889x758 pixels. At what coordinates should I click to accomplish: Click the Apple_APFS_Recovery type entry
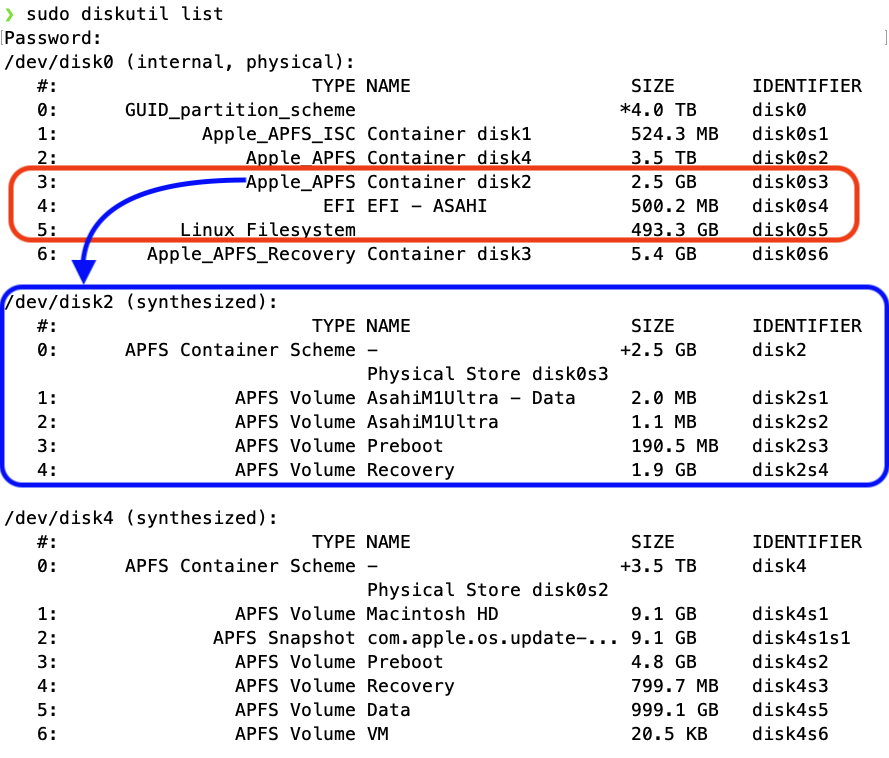click(250, 254)
